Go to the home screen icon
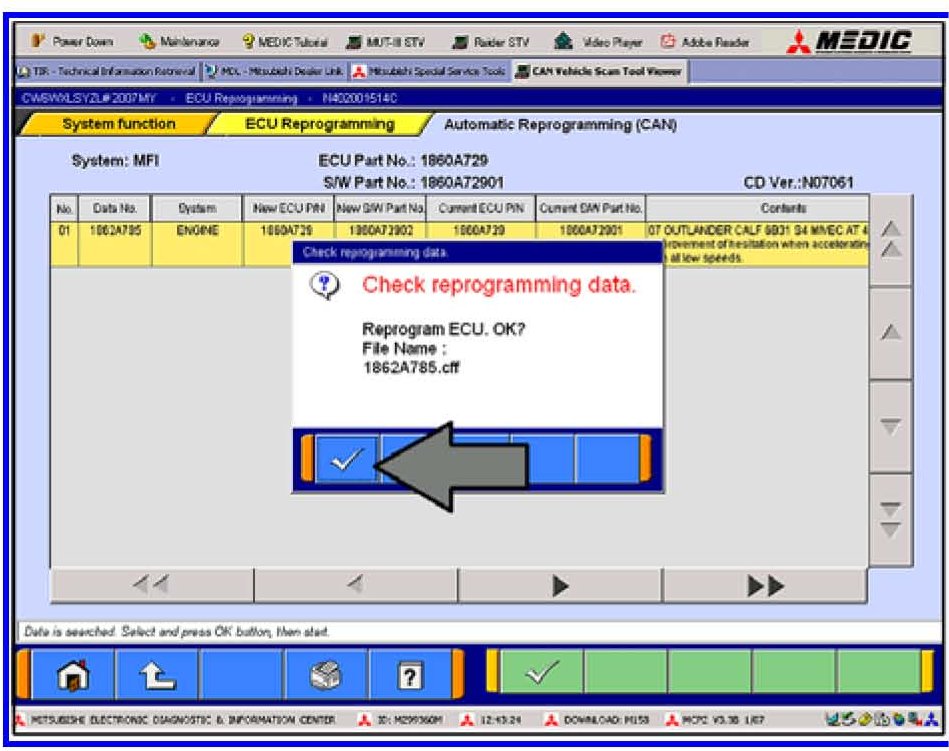The image size is (949, 751). point(73,674)
